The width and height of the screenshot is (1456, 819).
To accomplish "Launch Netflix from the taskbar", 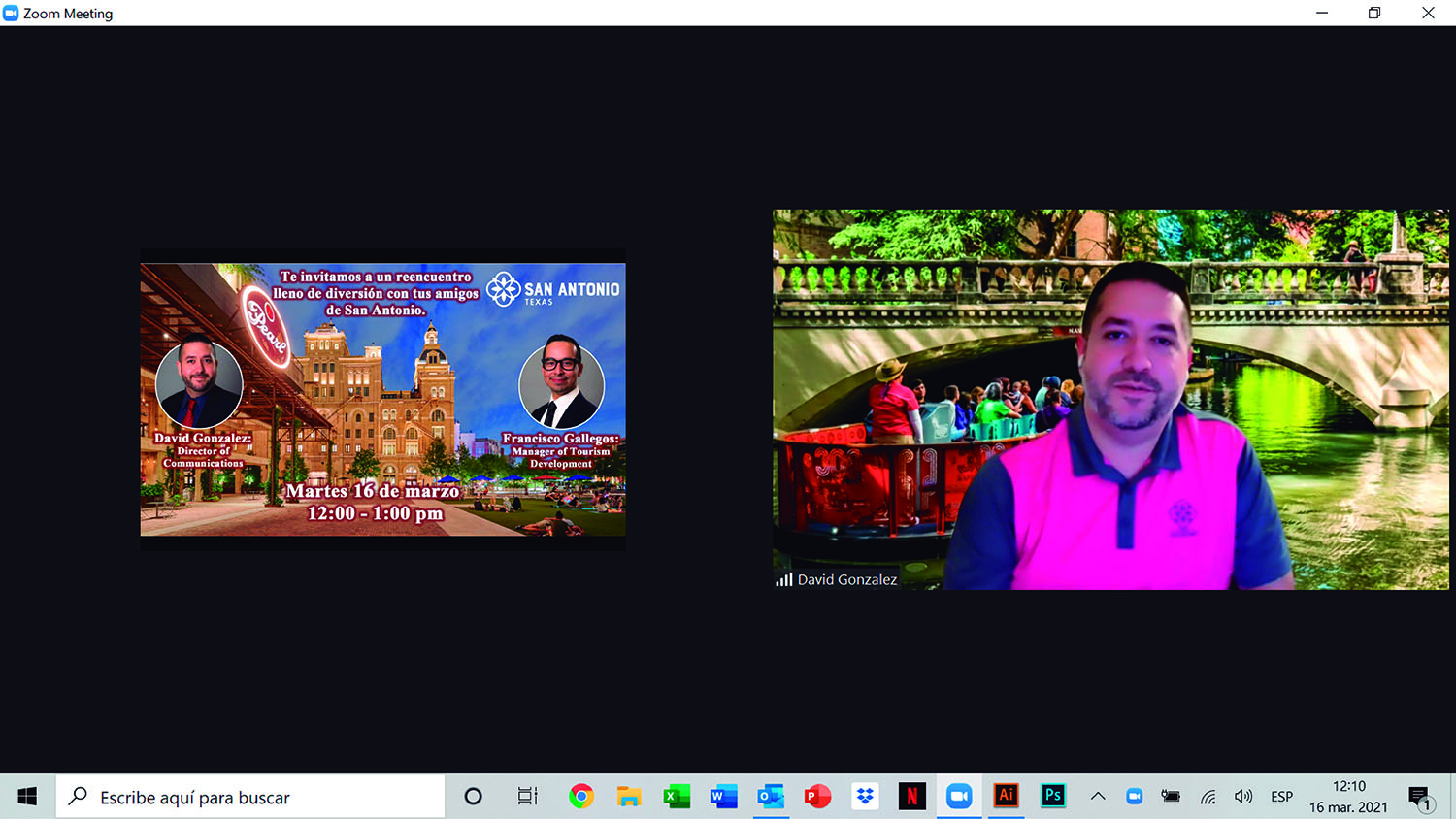I will coord(911,797).
